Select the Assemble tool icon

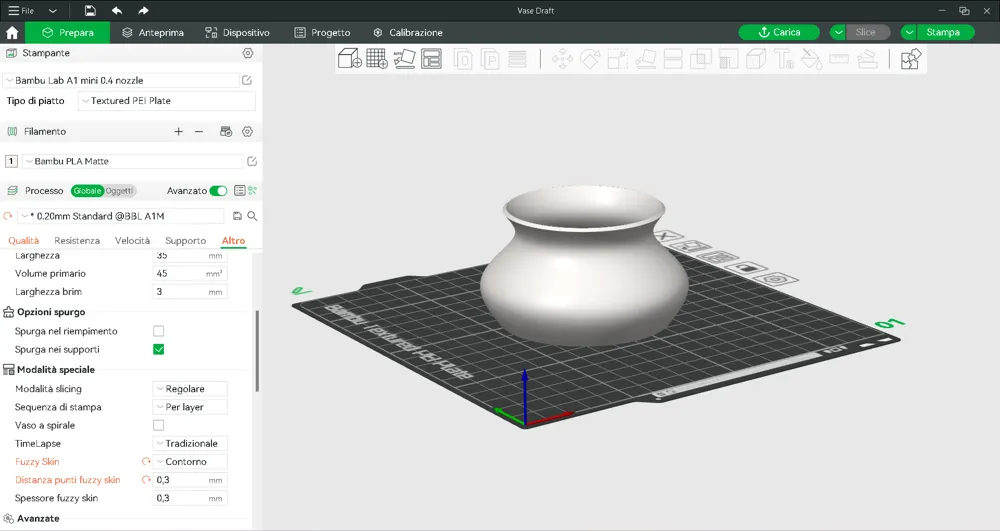(867, 59)
